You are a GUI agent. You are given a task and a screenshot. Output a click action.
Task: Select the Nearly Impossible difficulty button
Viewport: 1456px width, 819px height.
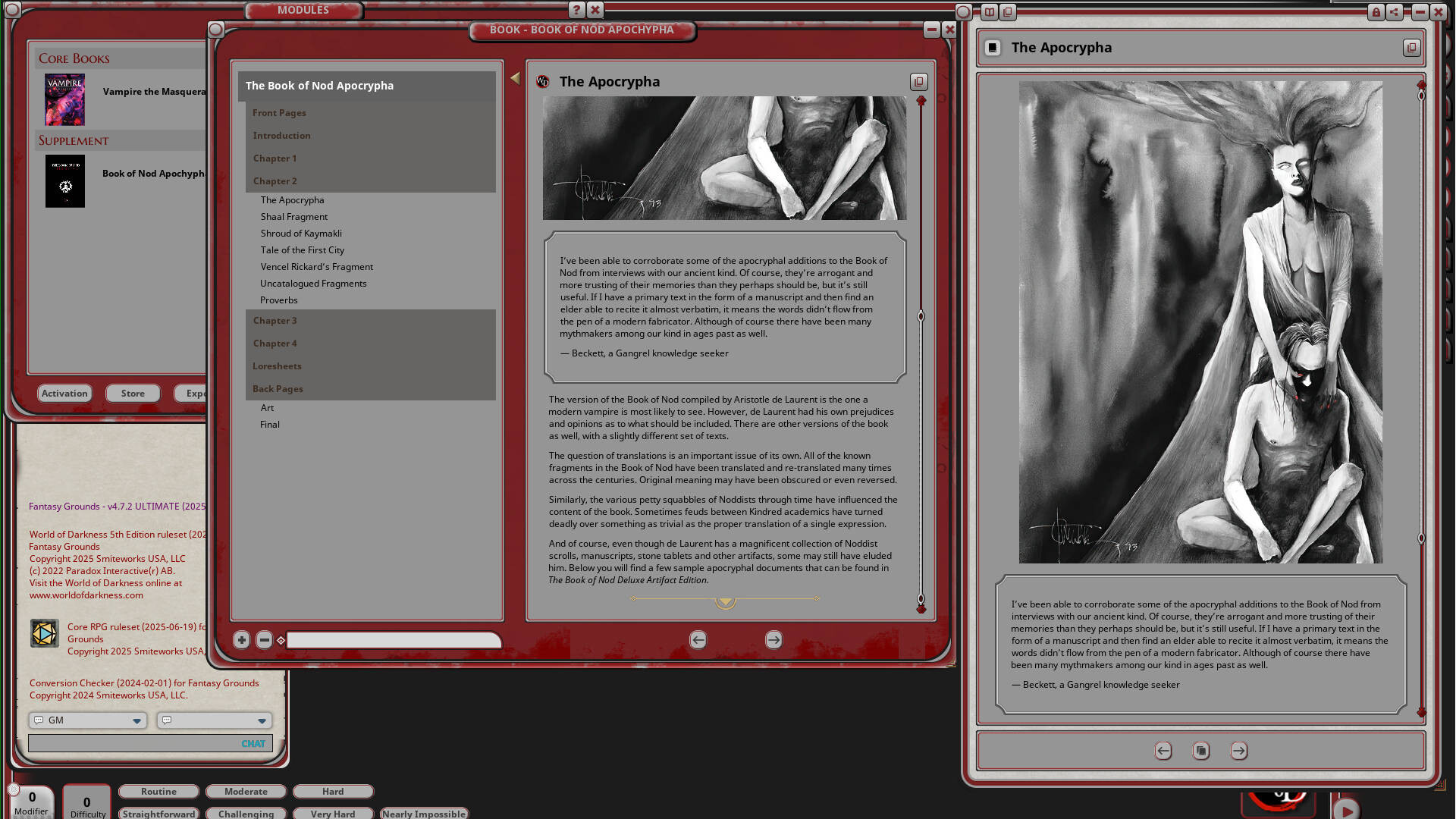click(x=424, y=813)
